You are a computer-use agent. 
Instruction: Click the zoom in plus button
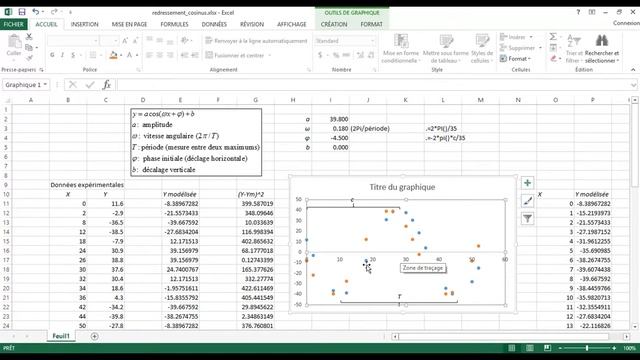coord(614,348)
